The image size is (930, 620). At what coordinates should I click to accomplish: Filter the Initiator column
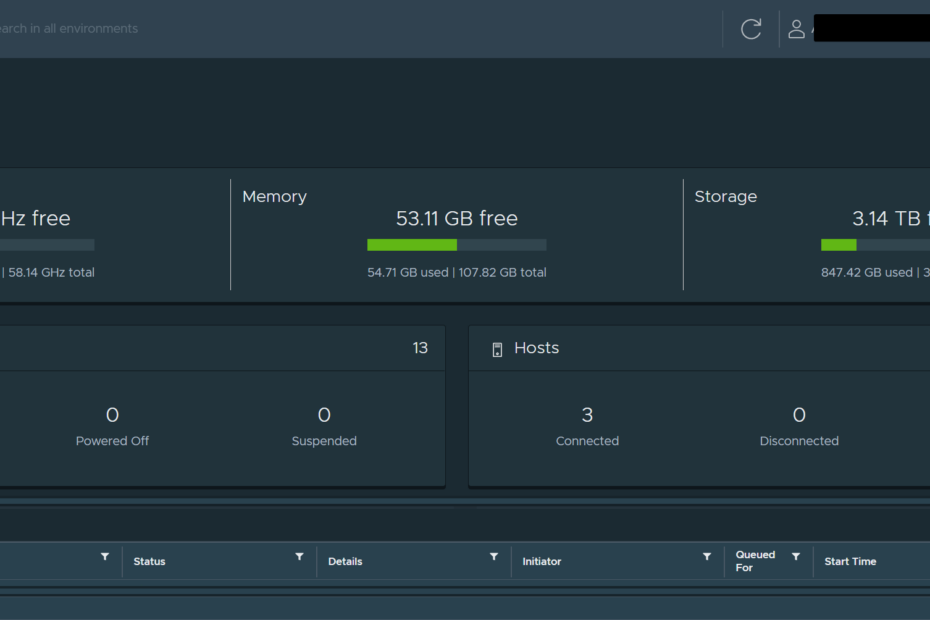coord(707,557)
